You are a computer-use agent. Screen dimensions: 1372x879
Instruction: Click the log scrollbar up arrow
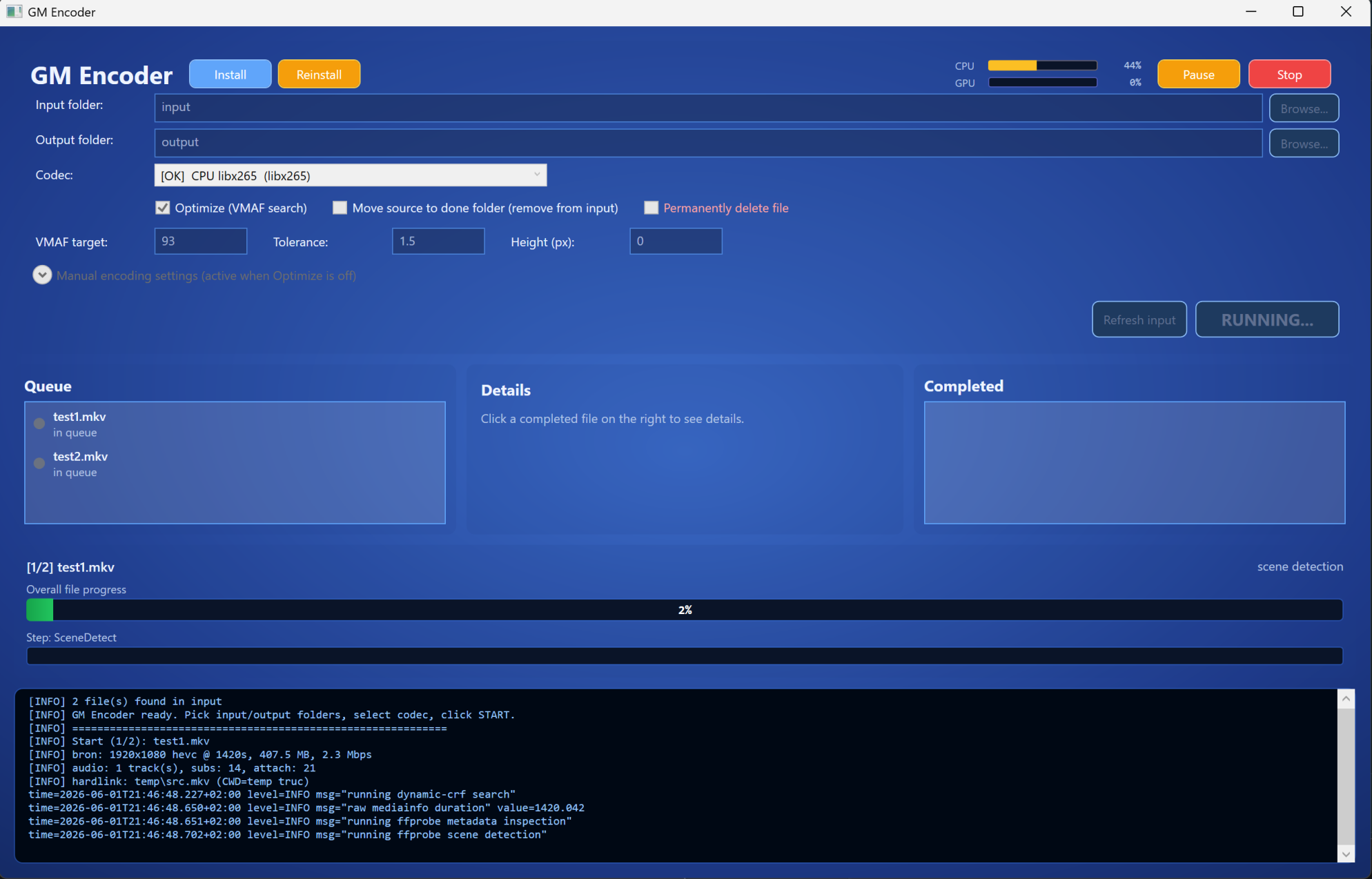pyautogui.click(x=1346, y=699)
